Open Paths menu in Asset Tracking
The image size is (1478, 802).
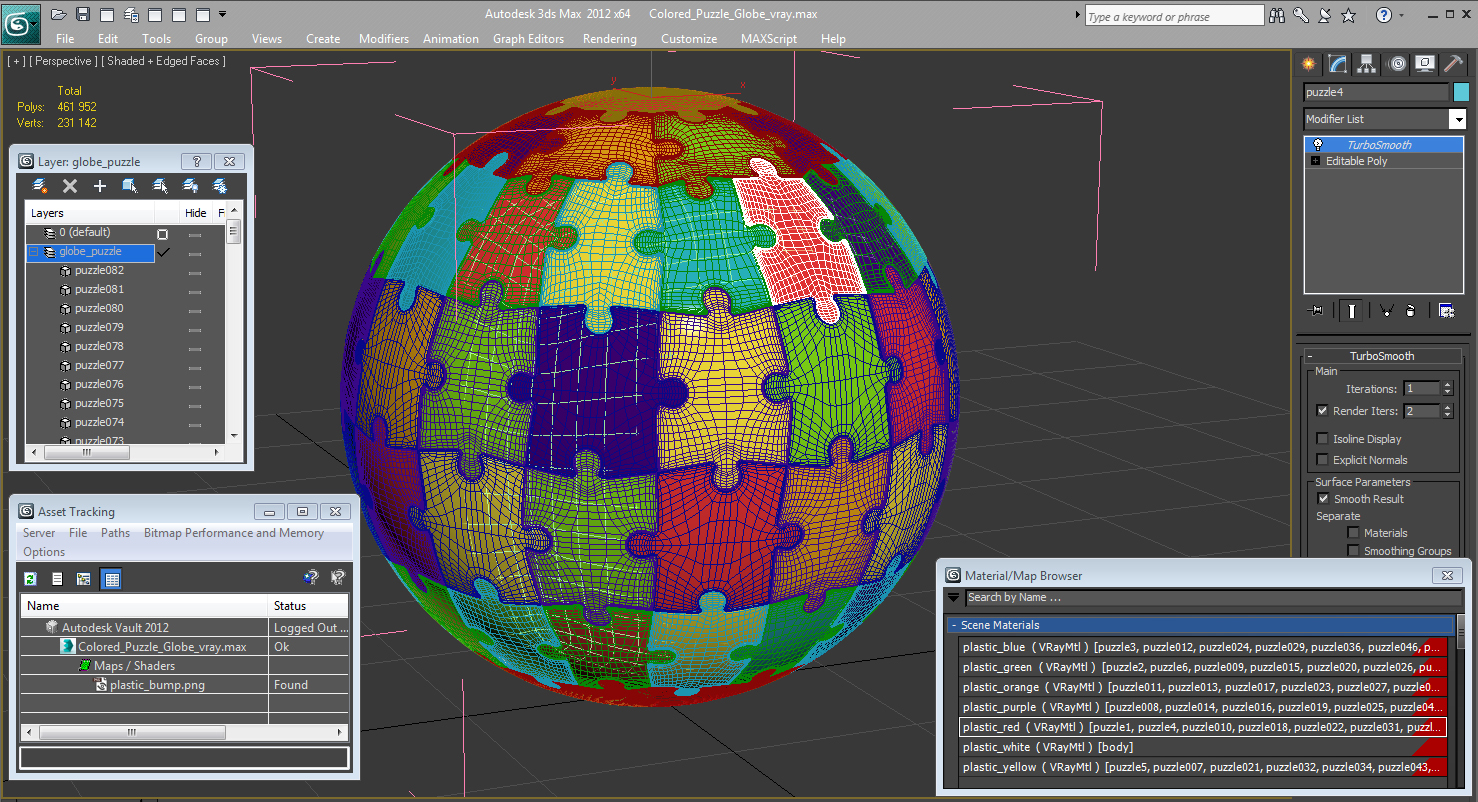point(115,533)
